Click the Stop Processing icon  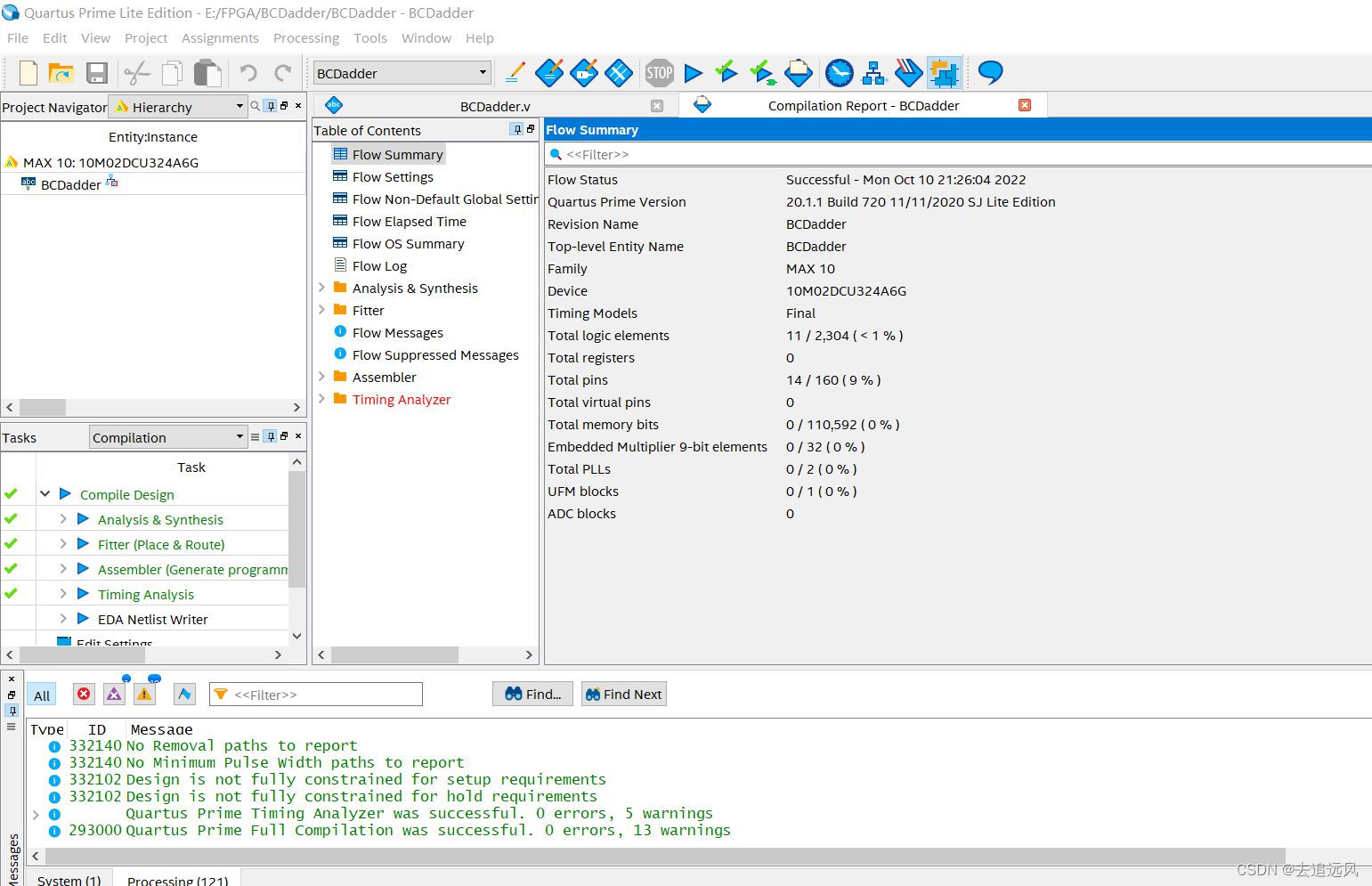(660, 73)
